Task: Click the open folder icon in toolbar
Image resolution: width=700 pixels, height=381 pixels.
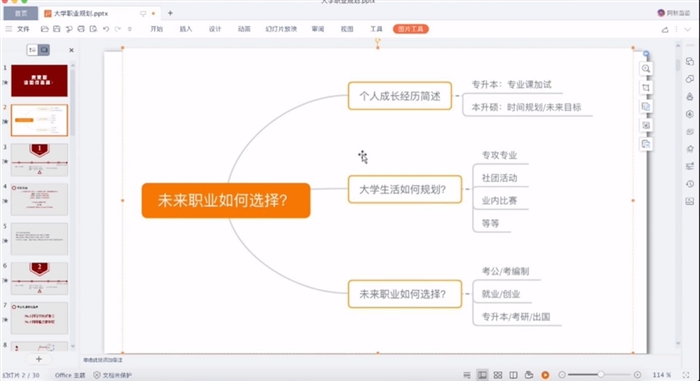Action: tap(44, 29)
